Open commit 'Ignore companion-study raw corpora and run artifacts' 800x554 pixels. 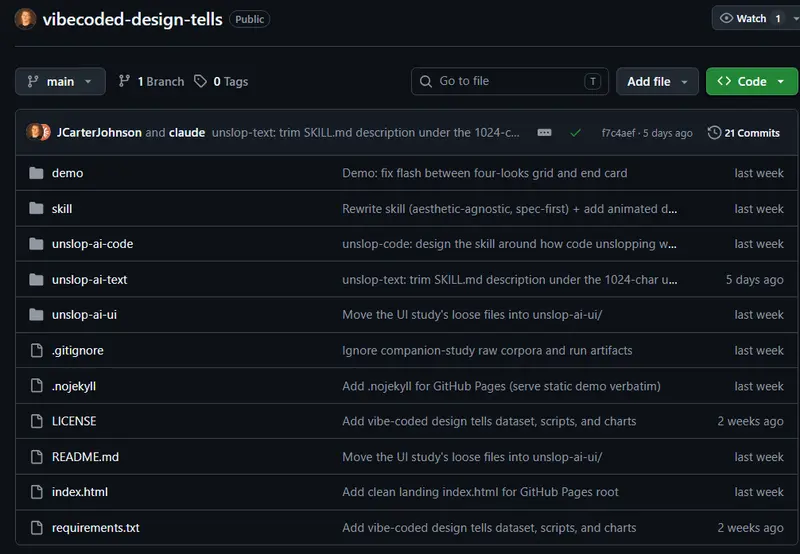pyautogui.click(x=487, y=350)
